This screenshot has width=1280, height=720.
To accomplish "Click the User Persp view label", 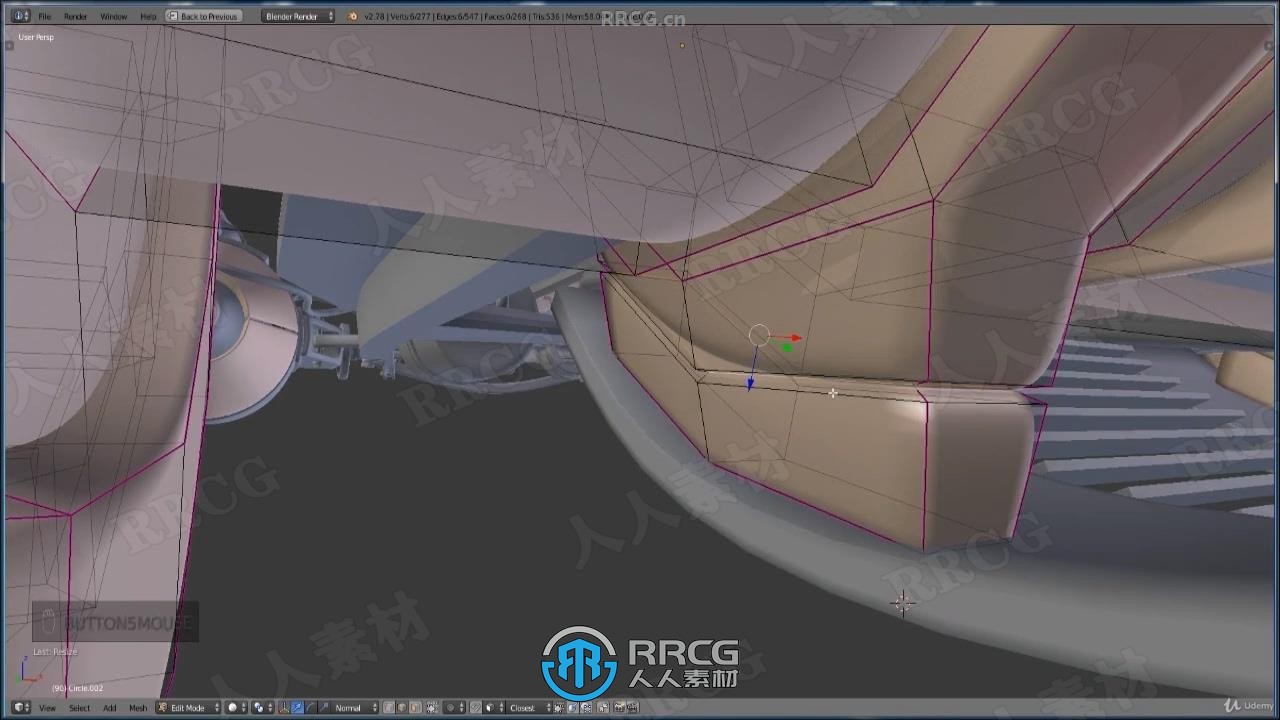I will click(x=36, y=37).
